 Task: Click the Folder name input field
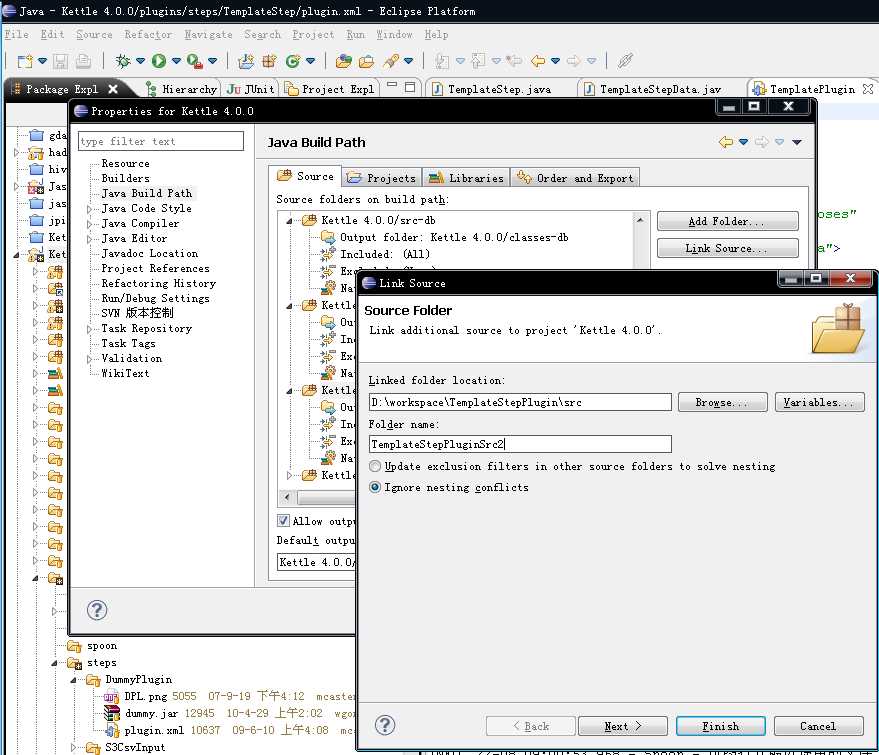(x=520, y=444)
